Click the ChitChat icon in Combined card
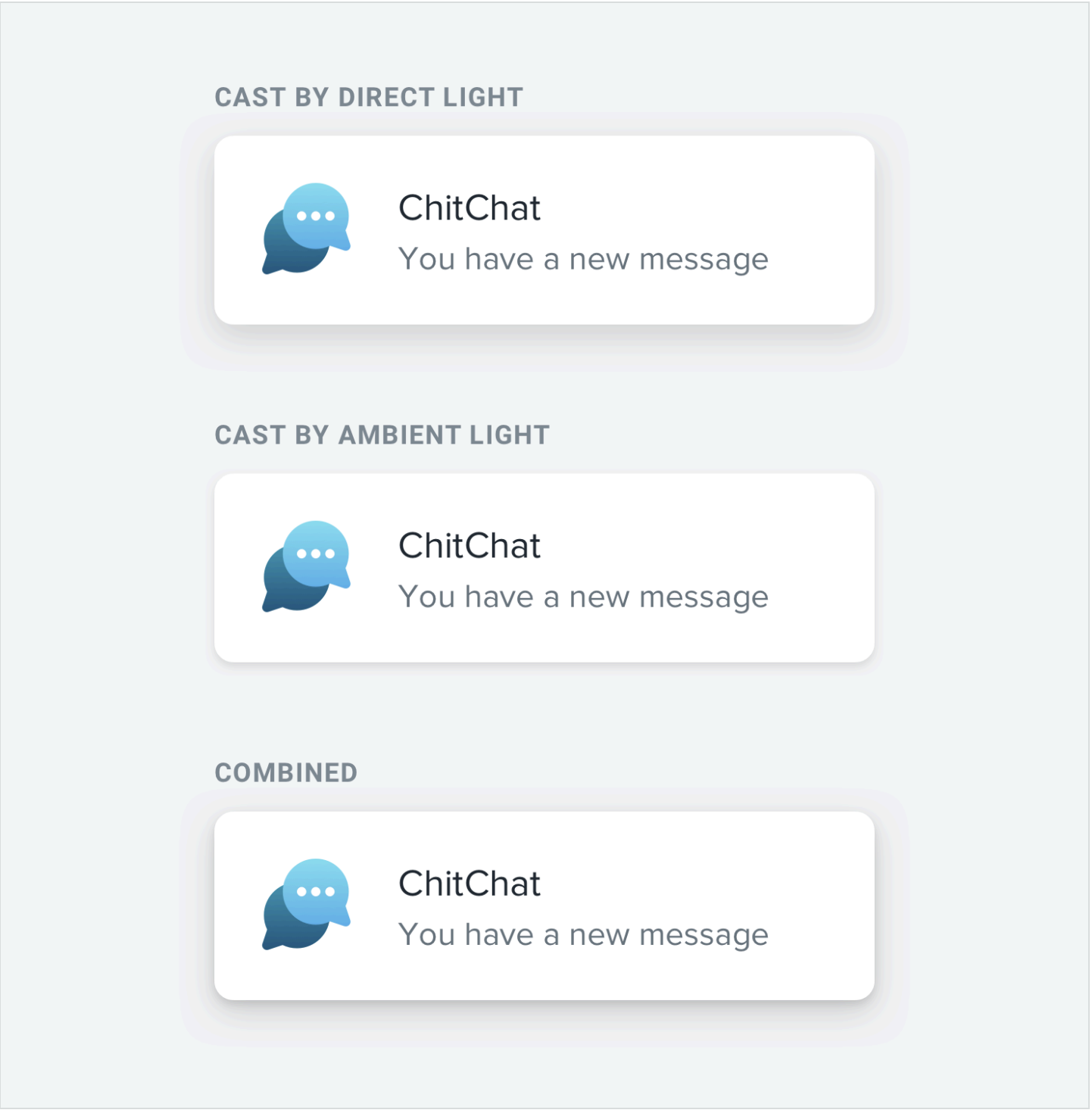The height and width of the screenshot is (1113, 1092). 307,904
